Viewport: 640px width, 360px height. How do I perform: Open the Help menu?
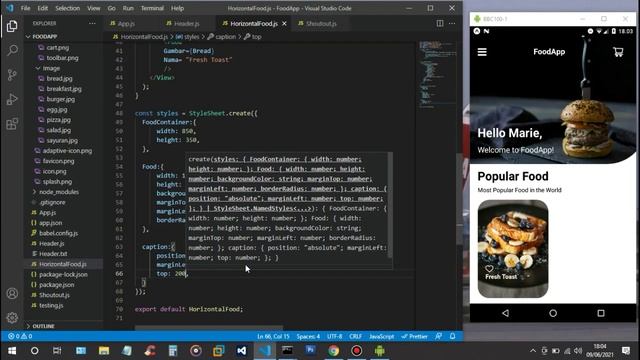pos(178,8)
